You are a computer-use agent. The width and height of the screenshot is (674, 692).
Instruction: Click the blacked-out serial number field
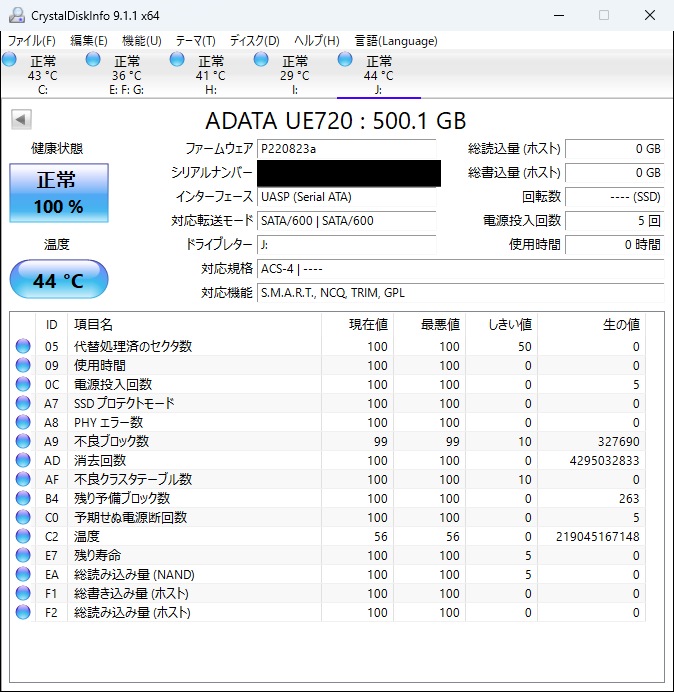349,173
